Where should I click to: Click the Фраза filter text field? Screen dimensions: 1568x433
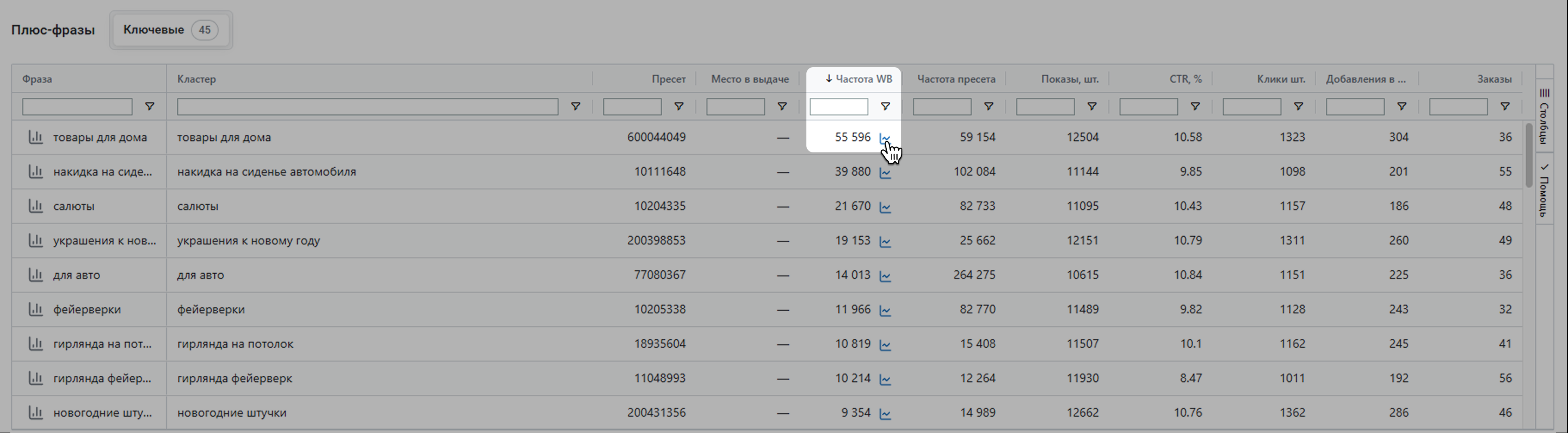pyautogui.click(x=77, y=107)
